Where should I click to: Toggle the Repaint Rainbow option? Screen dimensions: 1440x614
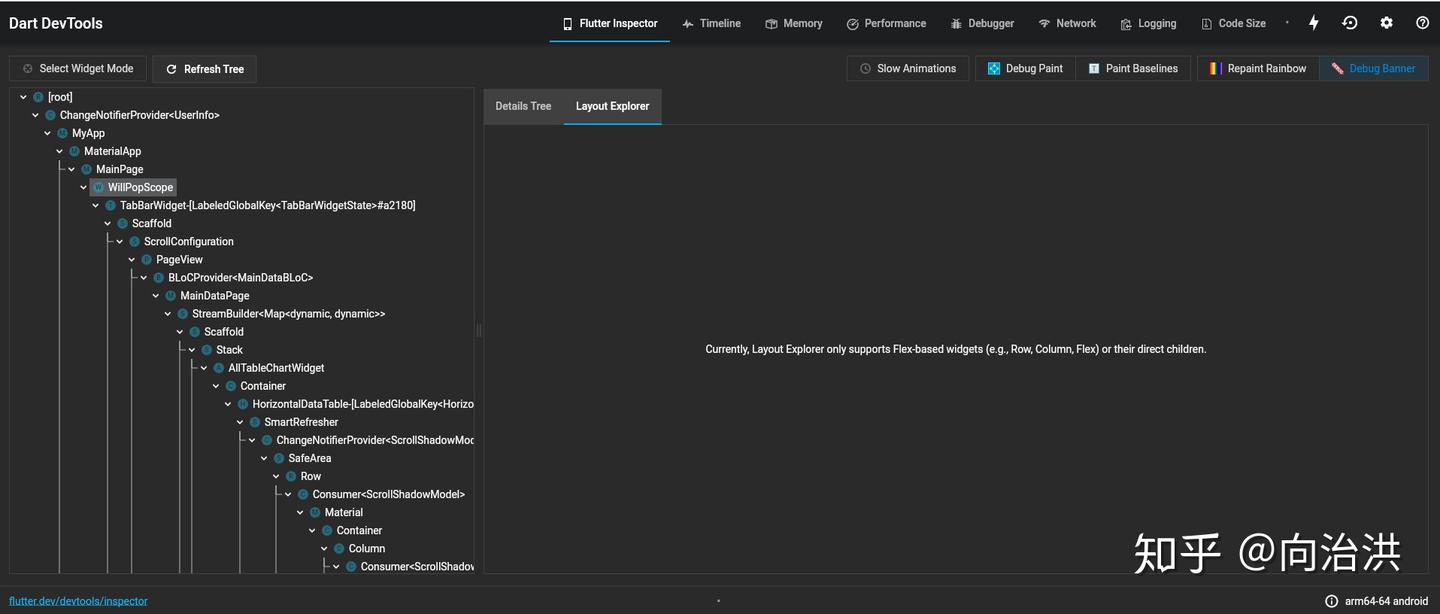click(x=1257, y=69)
